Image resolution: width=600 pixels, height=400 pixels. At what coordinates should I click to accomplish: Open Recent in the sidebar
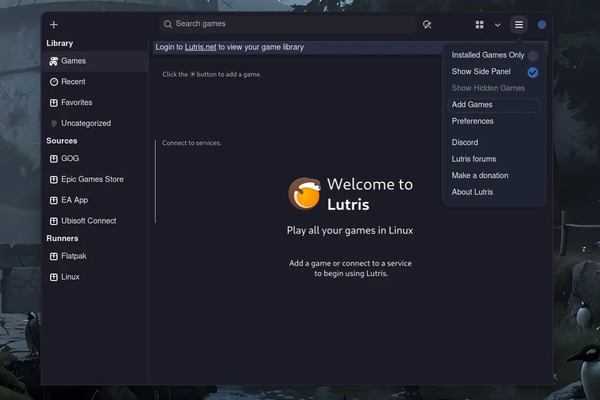click(95, 82)
